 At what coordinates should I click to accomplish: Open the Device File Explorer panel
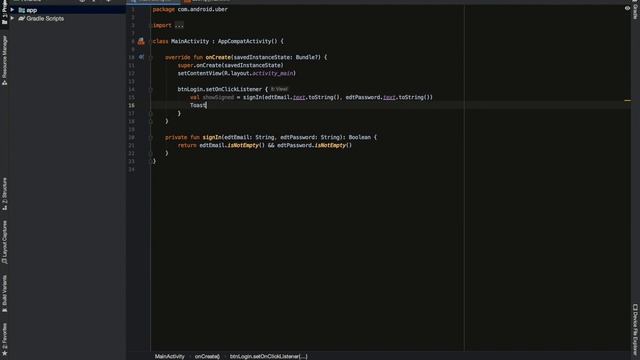[635, 333]
